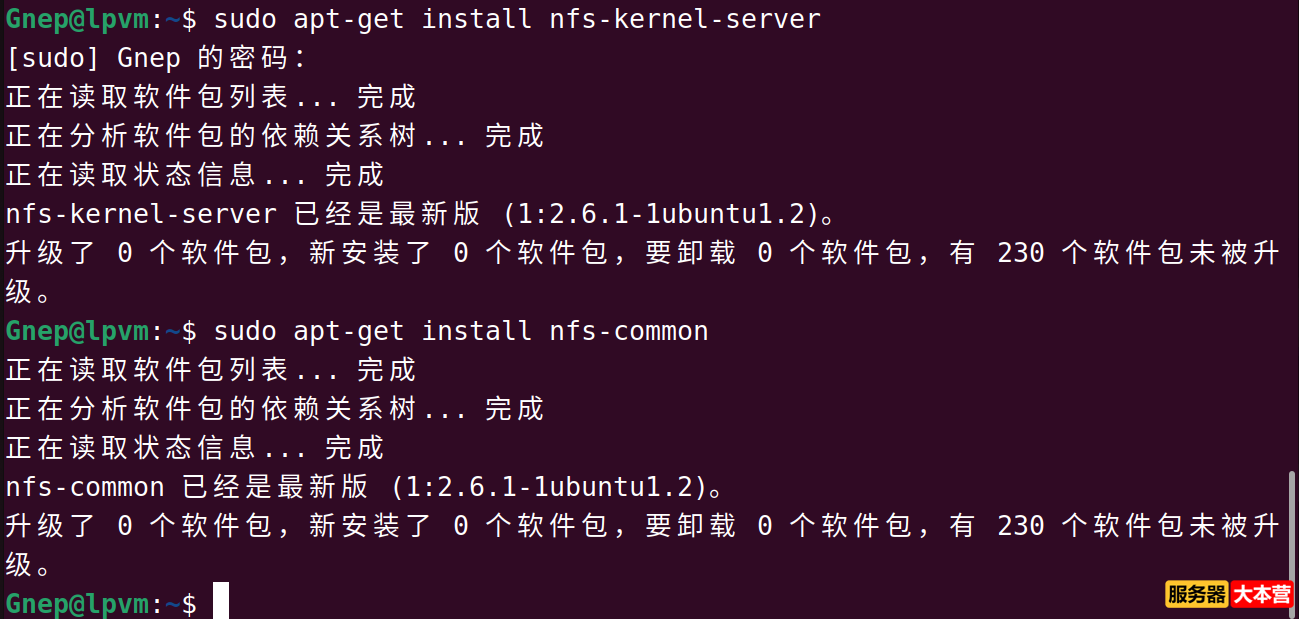Click the word sudo in the first command
The width and height of the screenshot is (1299, 619).
pyautogui.click(x=245, y=19)
